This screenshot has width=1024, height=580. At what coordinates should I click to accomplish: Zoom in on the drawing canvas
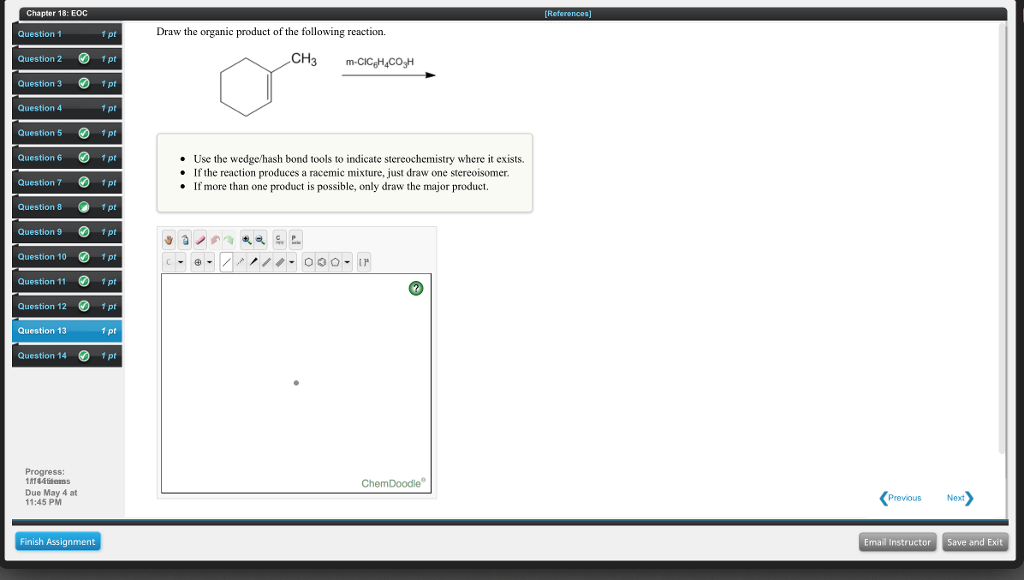point(246,239)
